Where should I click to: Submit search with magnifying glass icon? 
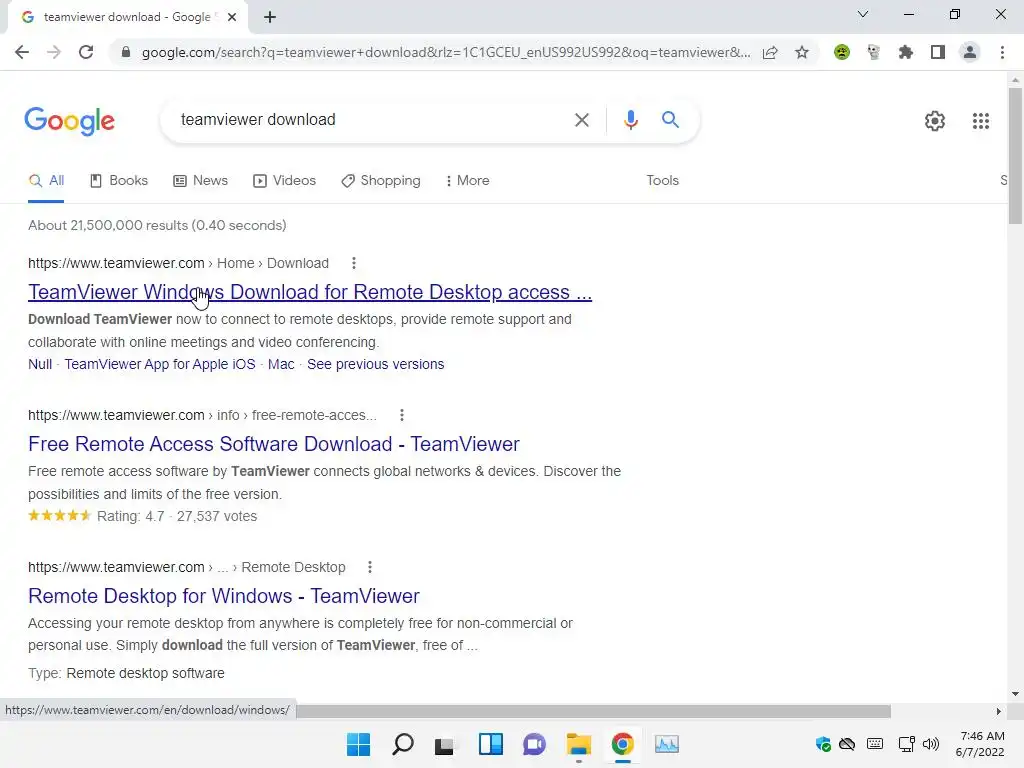click(670, 120)
